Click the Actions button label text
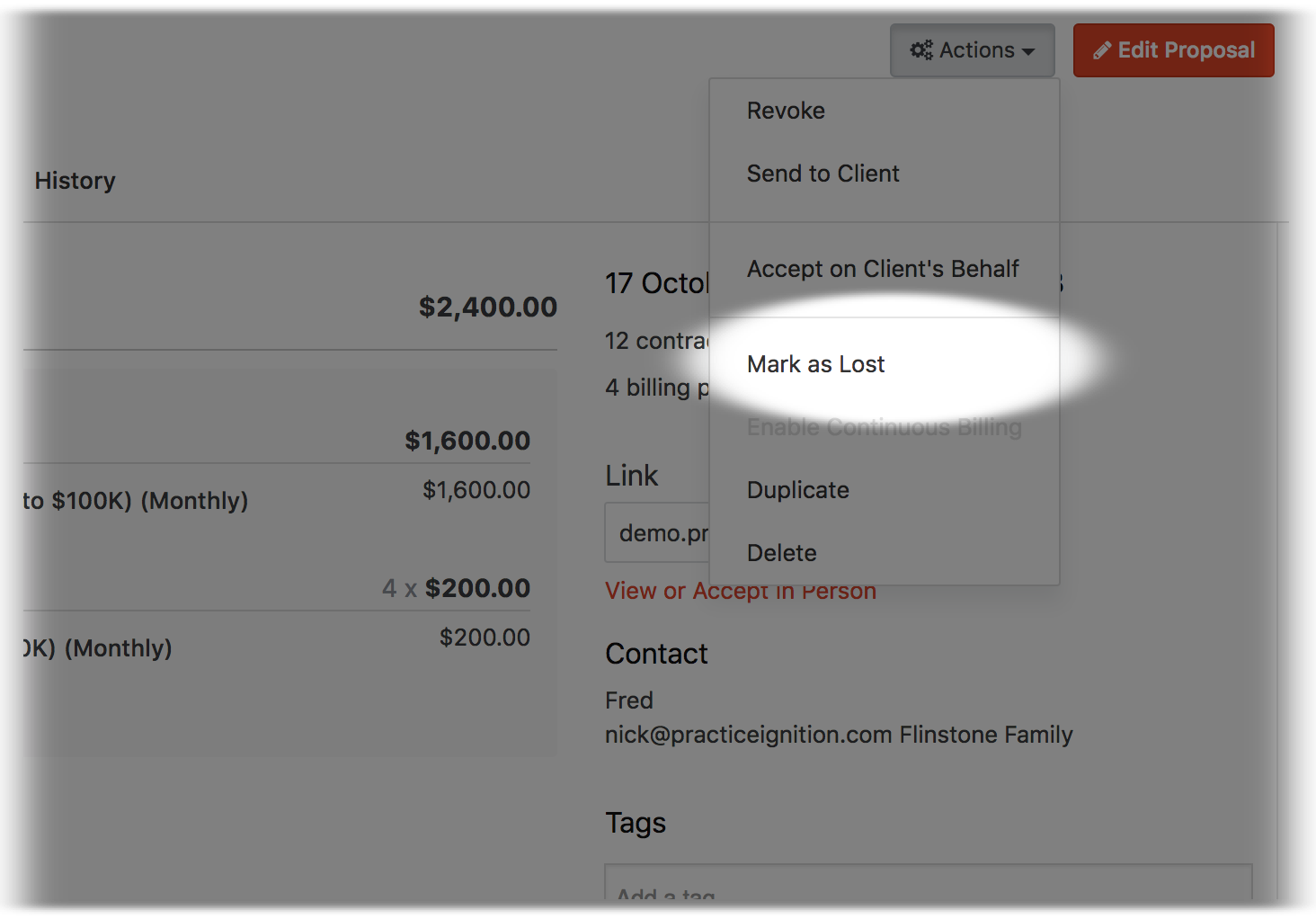The height and width of the screenshot is (919, 1316). pyautogui.click(x=976, y=50)
